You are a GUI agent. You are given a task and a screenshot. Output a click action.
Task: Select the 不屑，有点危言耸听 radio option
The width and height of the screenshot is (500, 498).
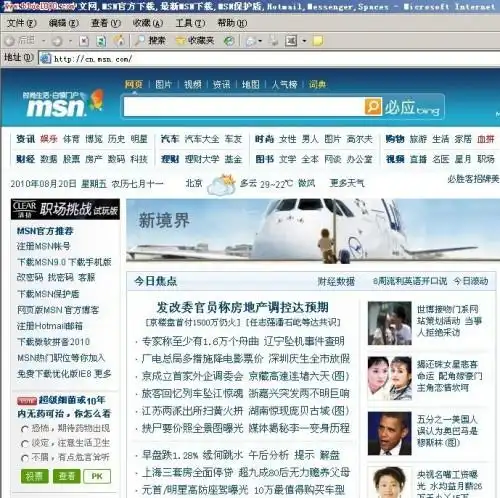25,458
